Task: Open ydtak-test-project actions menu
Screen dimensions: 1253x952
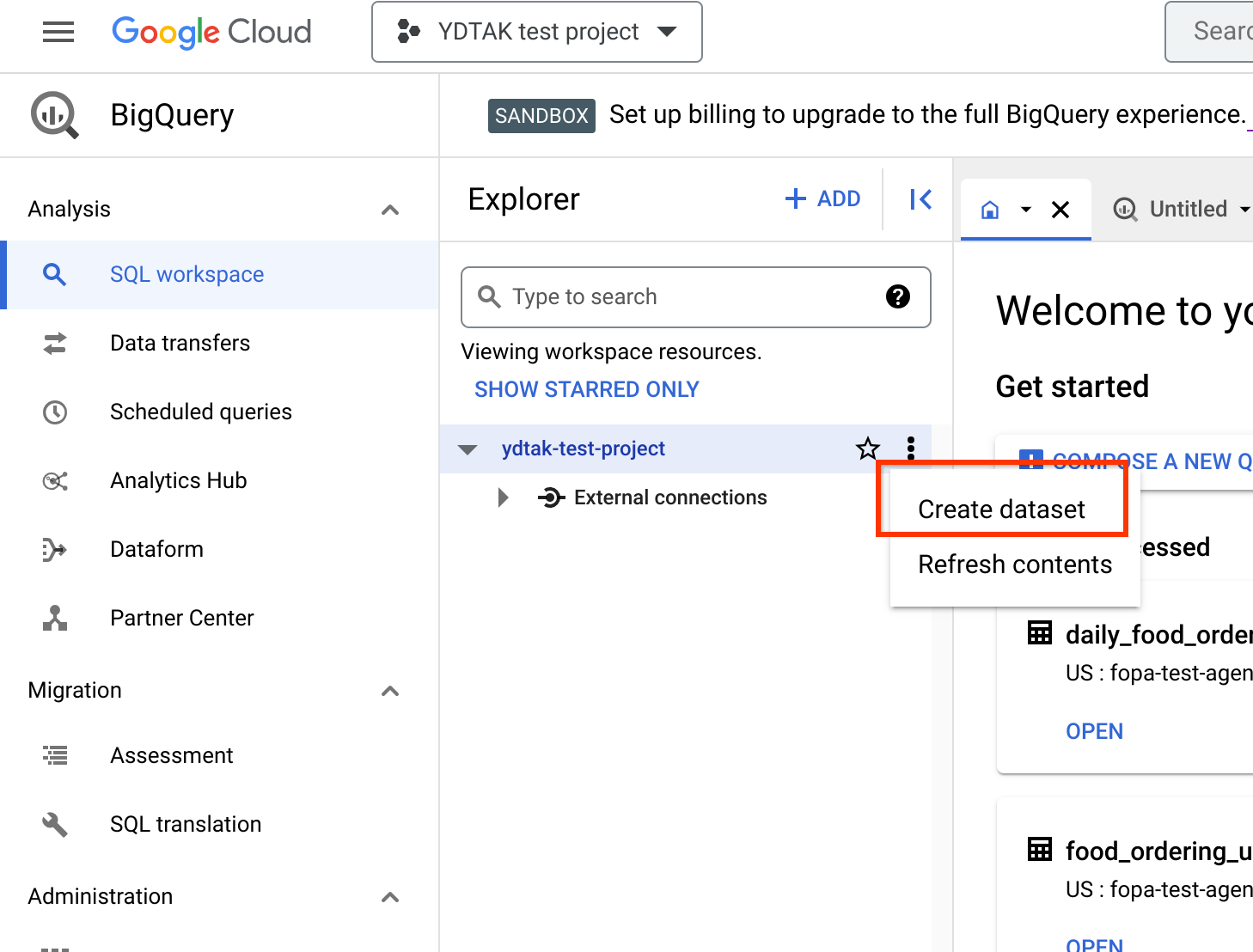Action: (911, 449)
